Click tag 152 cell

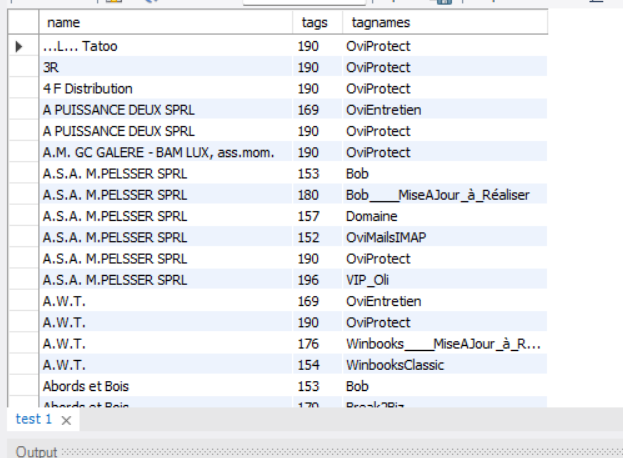click(317, 237)
